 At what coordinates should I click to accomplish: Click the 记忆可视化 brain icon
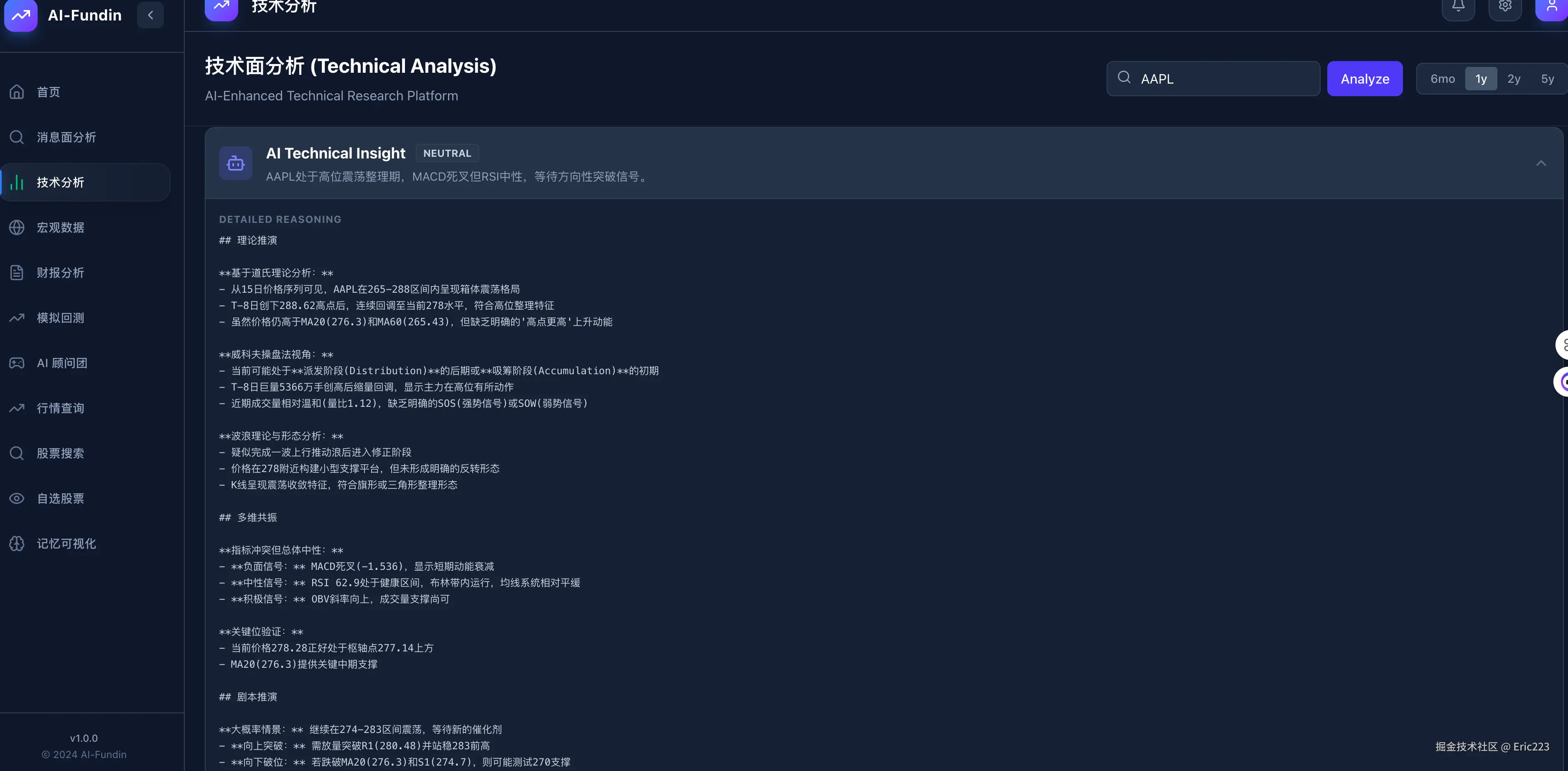tap(17, 543)
